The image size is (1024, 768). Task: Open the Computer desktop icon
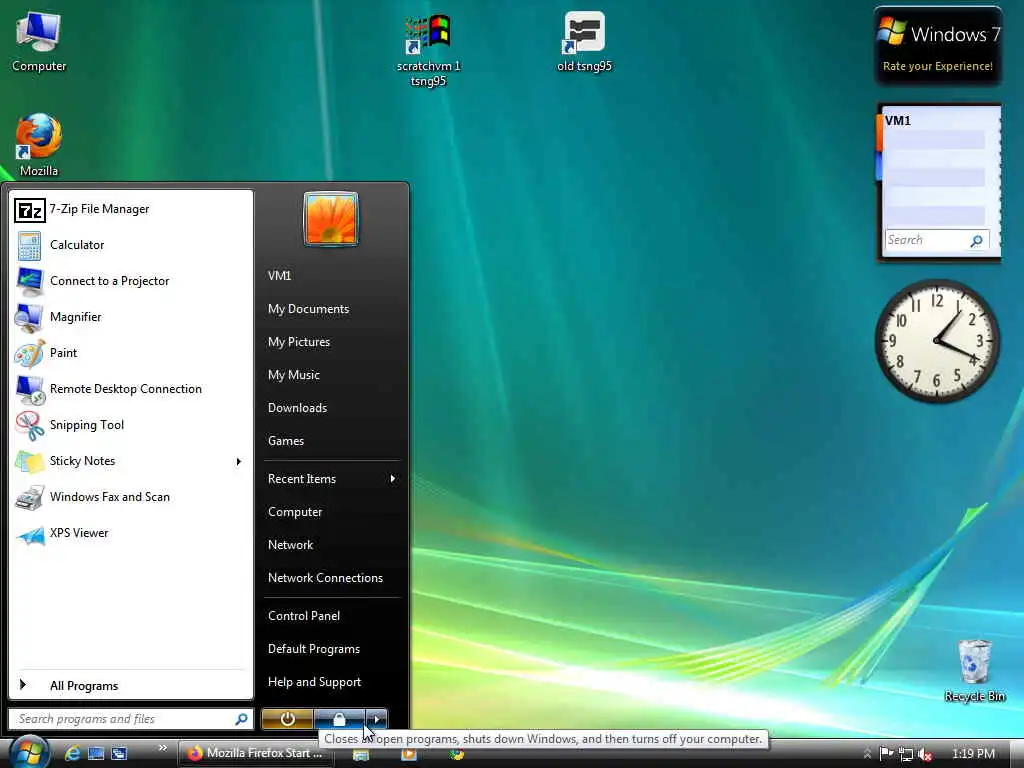39,42
